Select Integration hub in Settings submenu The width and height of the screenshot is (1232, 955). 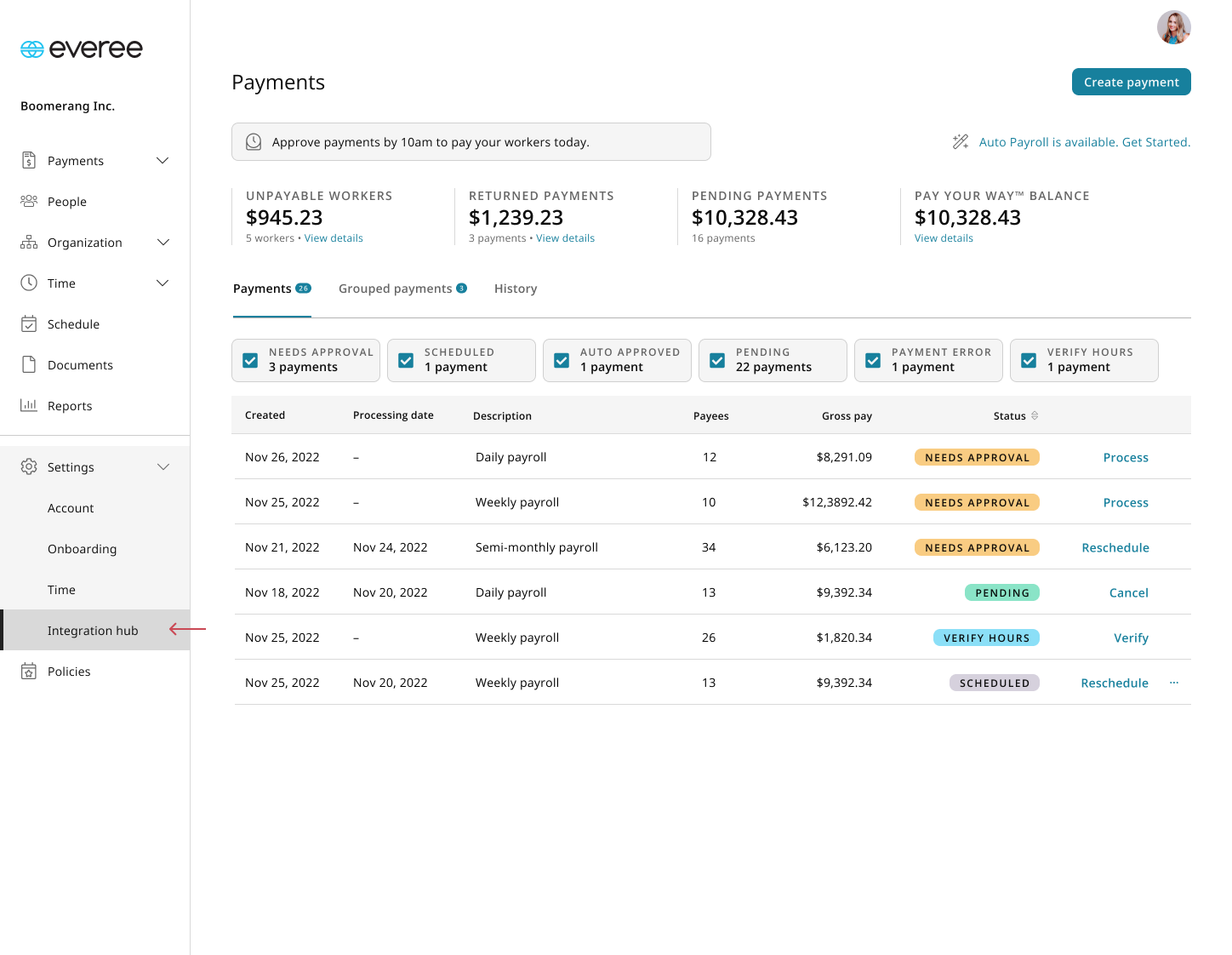click(93, 631)
